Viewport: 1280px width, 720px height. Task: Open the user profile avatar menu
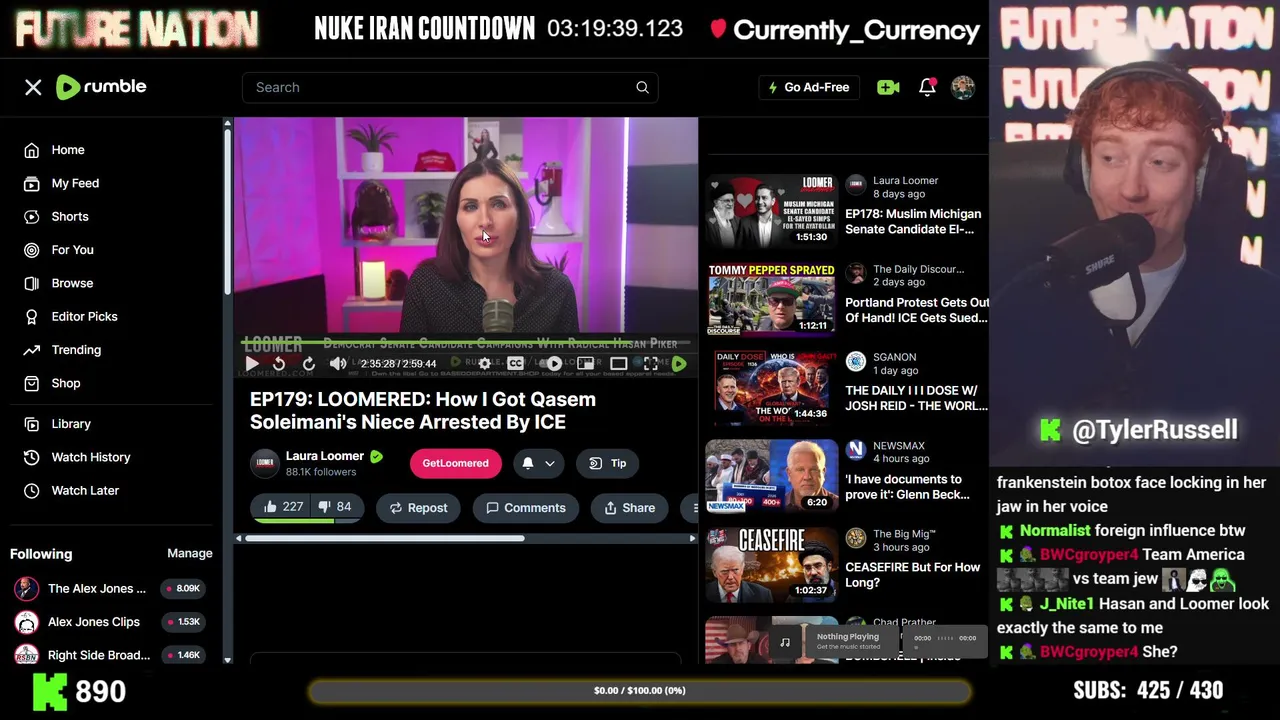click(x=963, y=87)
